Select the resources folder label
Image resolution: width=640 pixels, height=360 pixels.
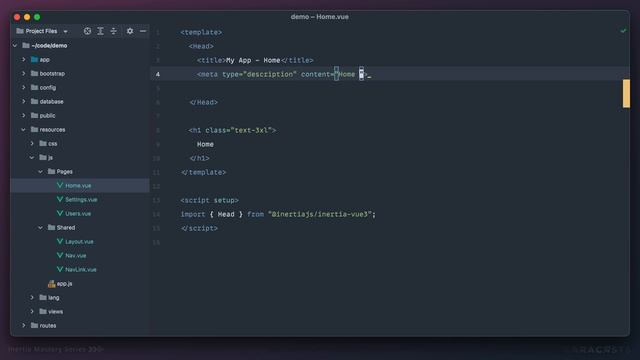click(52, 129)
